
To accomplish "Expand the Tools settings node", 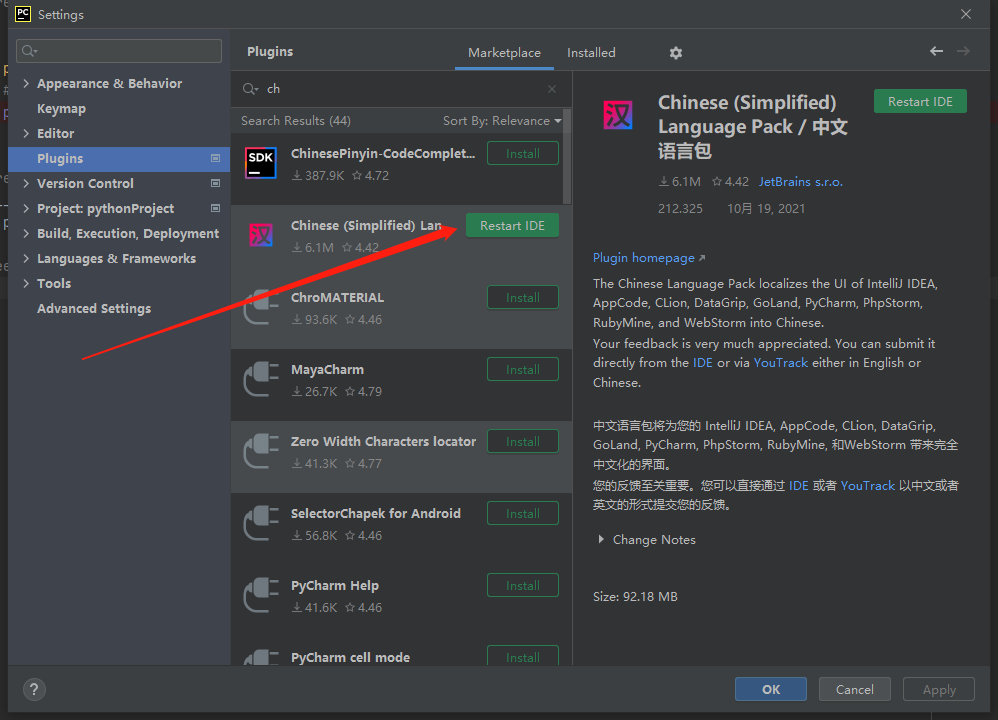I will [x=26, y=283].
